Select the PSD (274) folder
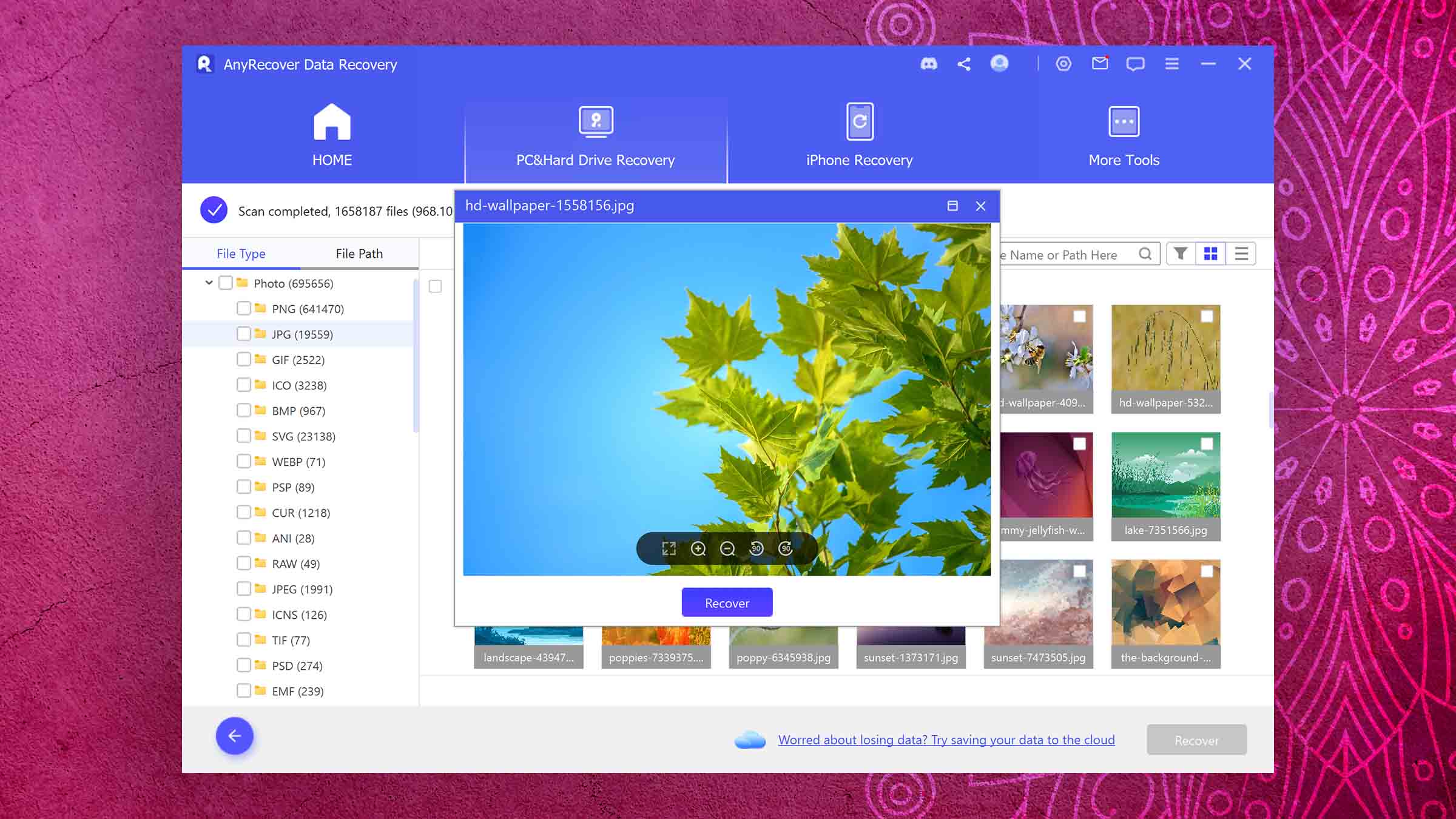Viewport: 1456px width, 819px height. [x=297, y=666]
